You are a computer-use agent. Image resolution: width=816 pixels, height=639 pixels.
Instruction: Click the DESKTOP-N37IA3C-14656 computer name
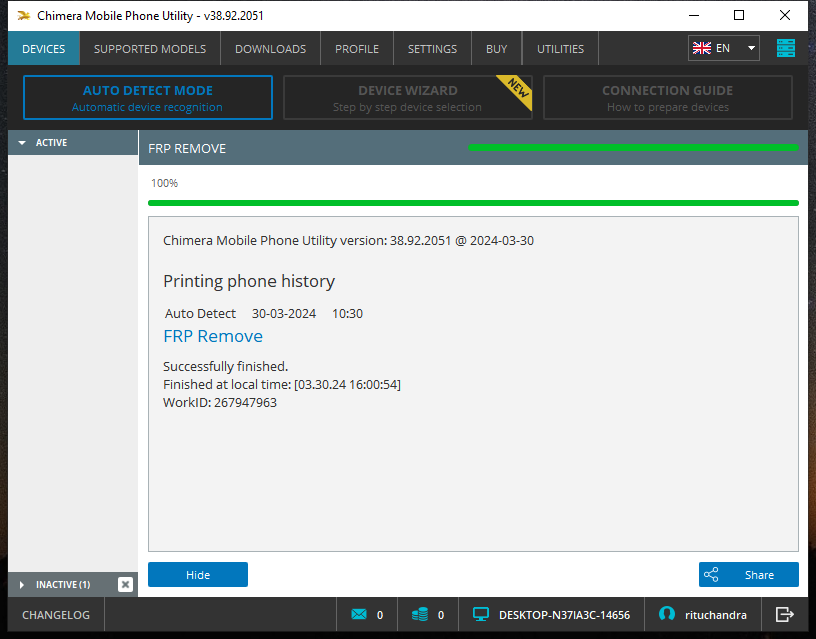(564, 615)
